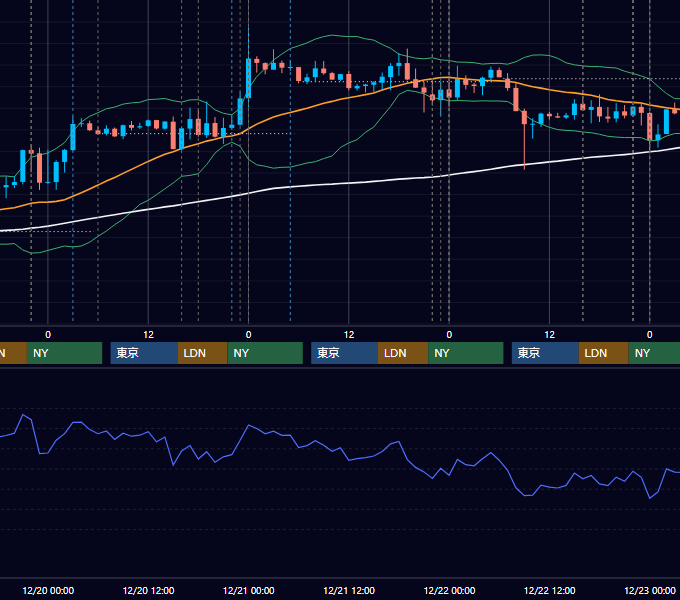Click the NY session block above 12/20 00:00
Image resolution: width=680 pixels, height=600 pixels.
point(64,353)
